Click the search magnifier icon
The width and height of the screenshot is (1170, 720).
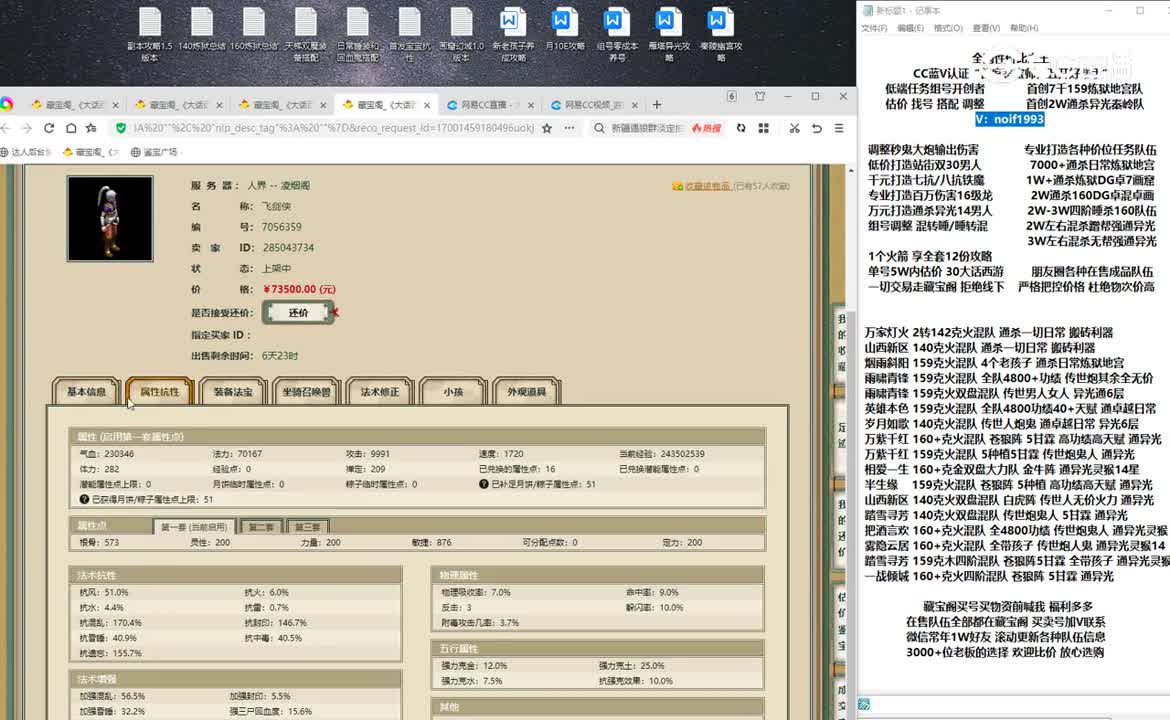[599, 128]
